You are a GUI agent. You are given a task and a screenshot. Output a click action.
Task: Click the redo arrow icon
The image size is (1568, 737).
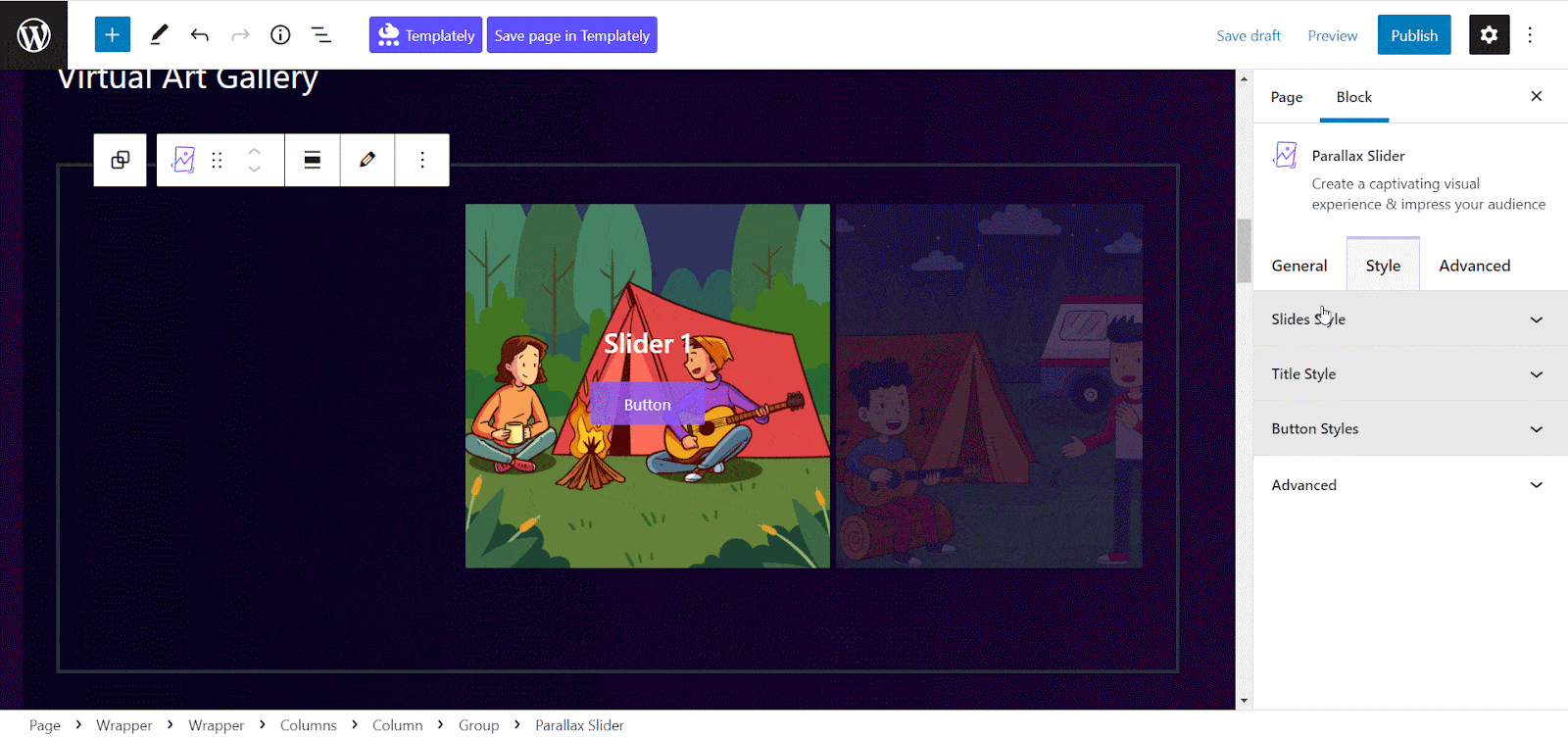[x=240, y=35]
